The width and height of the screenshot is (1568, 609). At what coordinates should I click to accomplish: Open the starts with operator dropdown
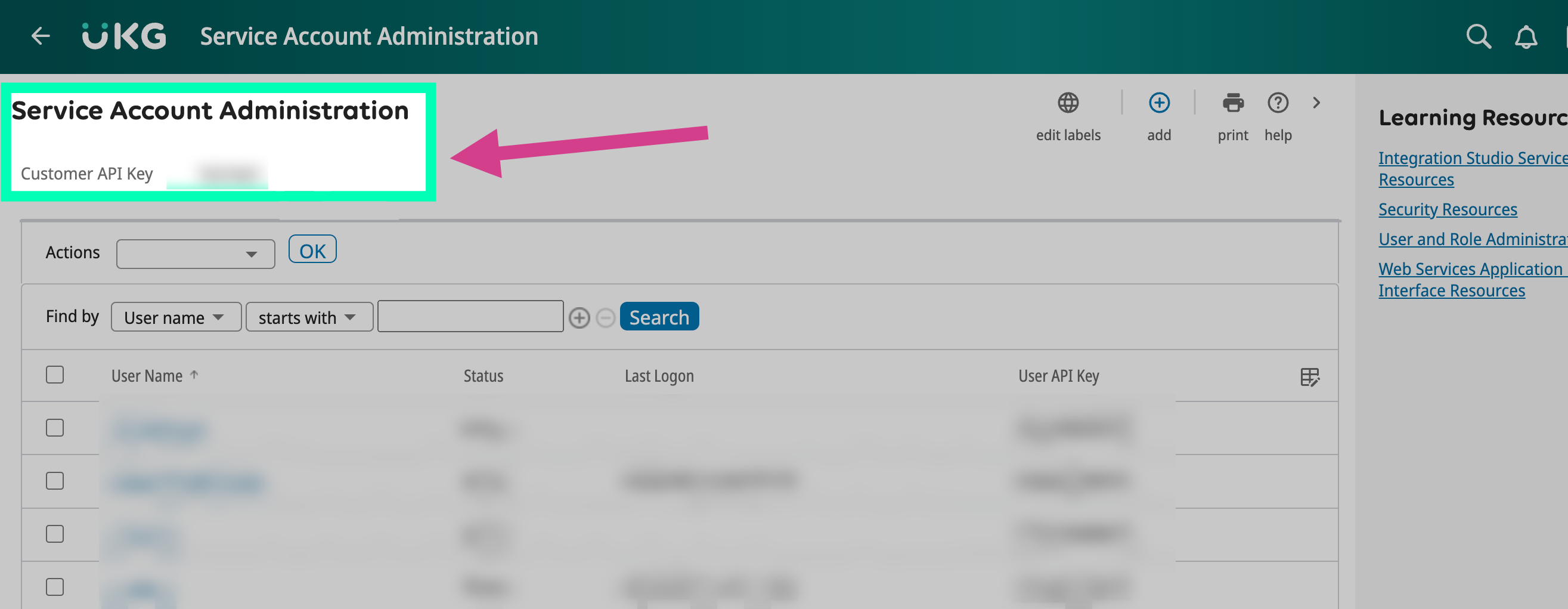[x=309, y=317]
